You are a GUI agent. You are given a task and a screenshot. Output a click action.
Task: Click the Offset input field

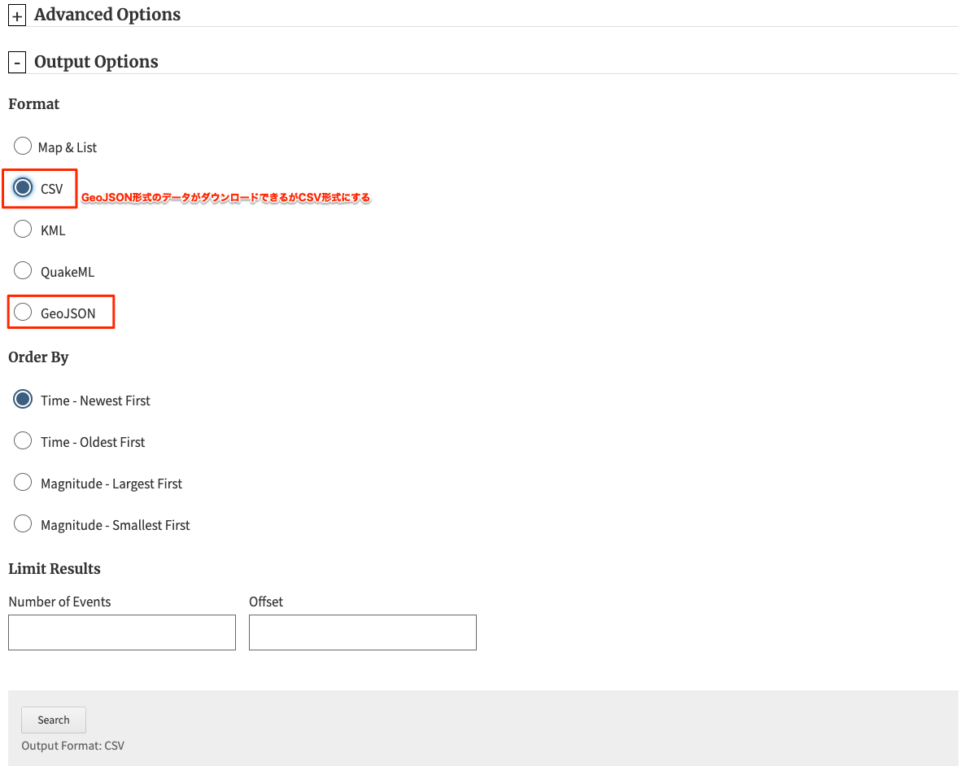point(362,632)
